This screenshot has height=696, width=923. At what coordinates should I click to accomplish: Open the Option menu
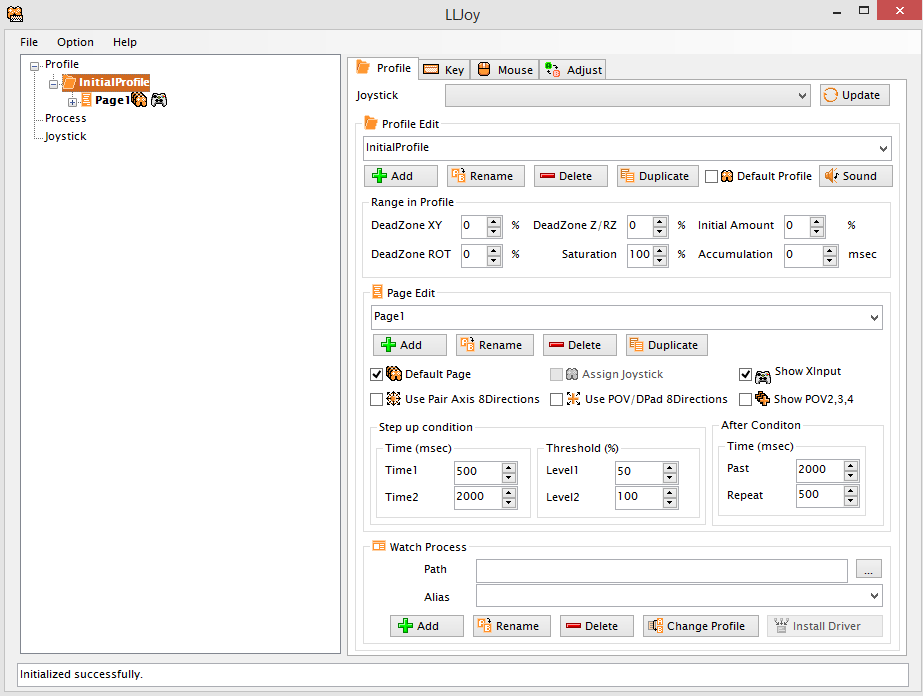pos(75,42)
